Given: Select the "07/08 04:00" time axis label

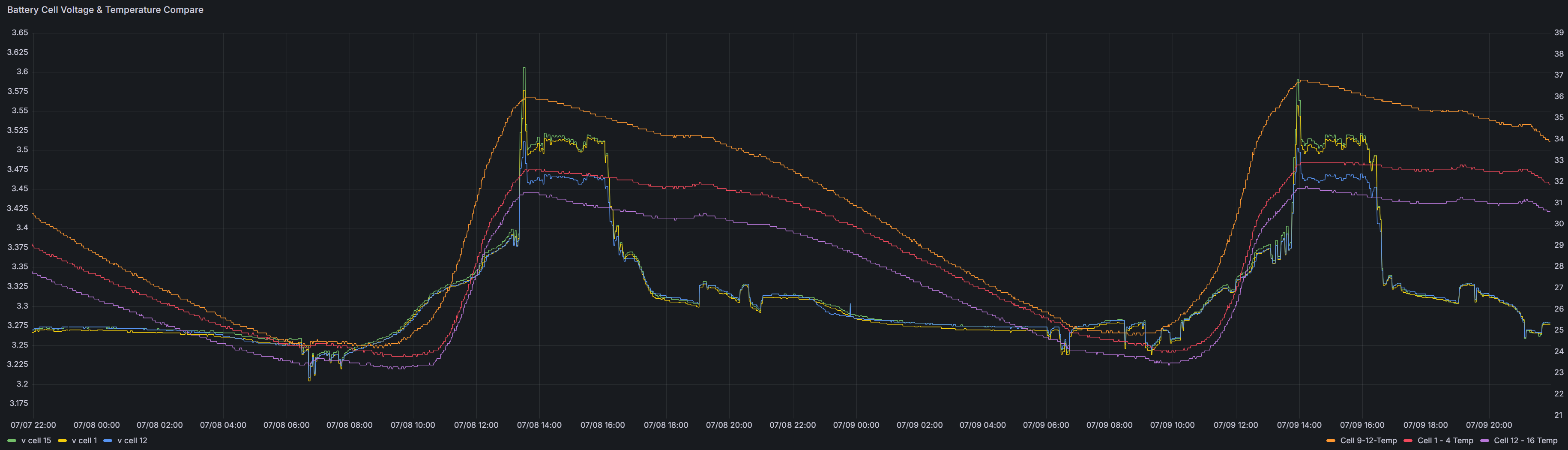Looking at the screenshot, I should (x=223, y=425).
